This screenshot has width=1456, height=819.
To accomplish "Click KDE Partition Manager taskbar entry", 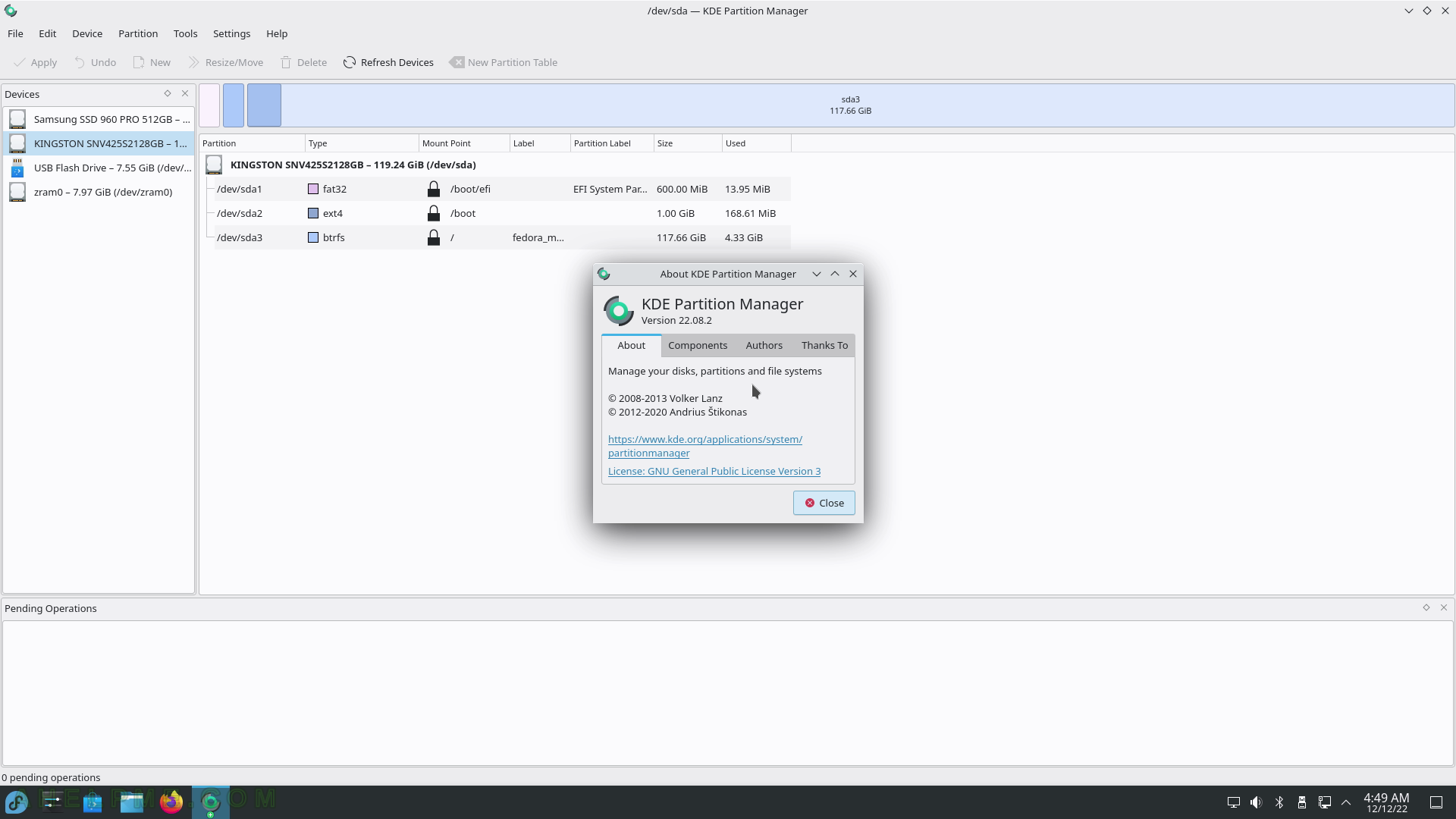I will tap(211, 802).
